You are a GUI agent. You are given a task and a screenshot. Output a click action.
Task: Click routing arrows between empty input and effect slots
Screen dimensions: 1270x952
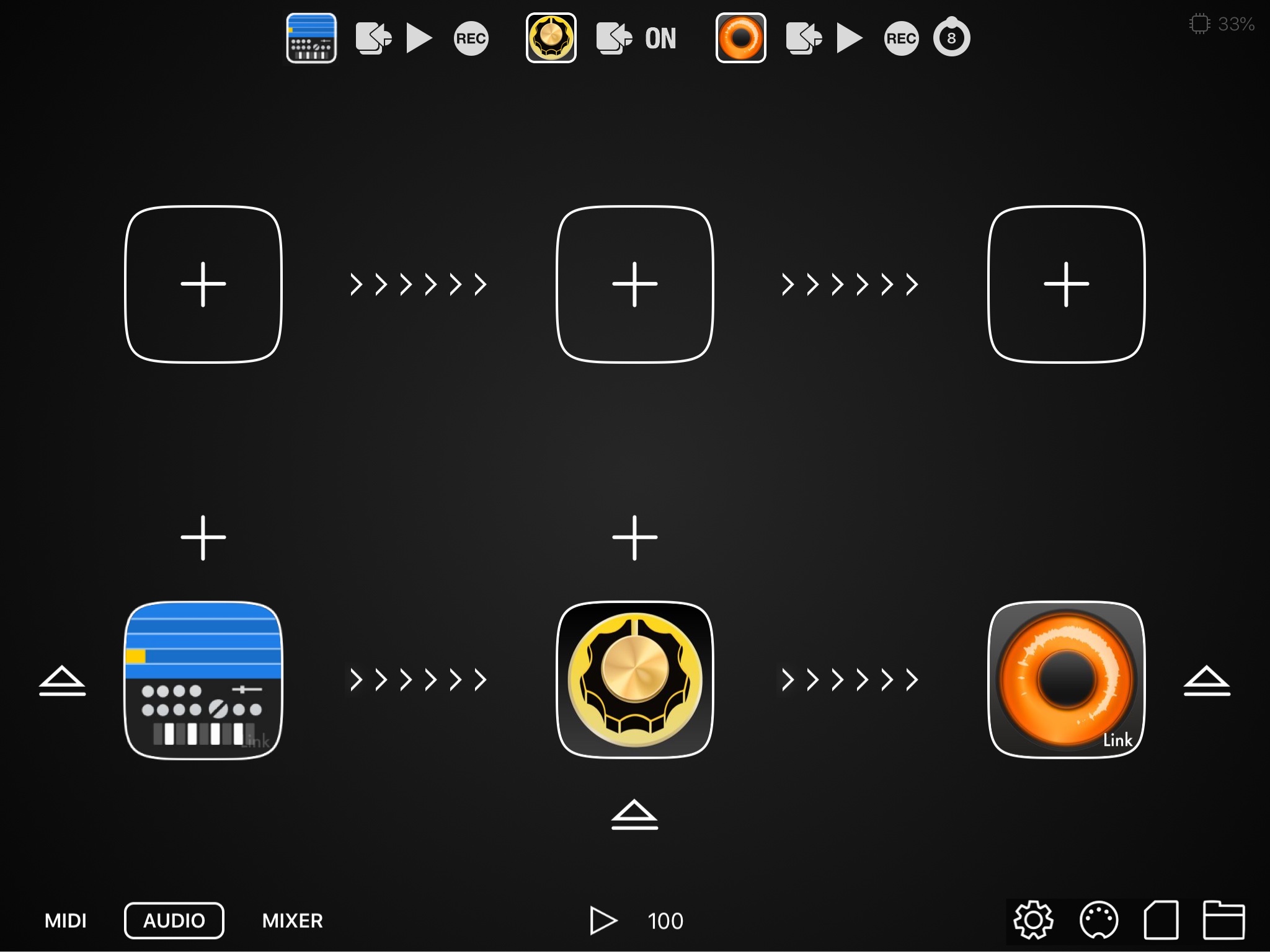[x=419, y=284]
